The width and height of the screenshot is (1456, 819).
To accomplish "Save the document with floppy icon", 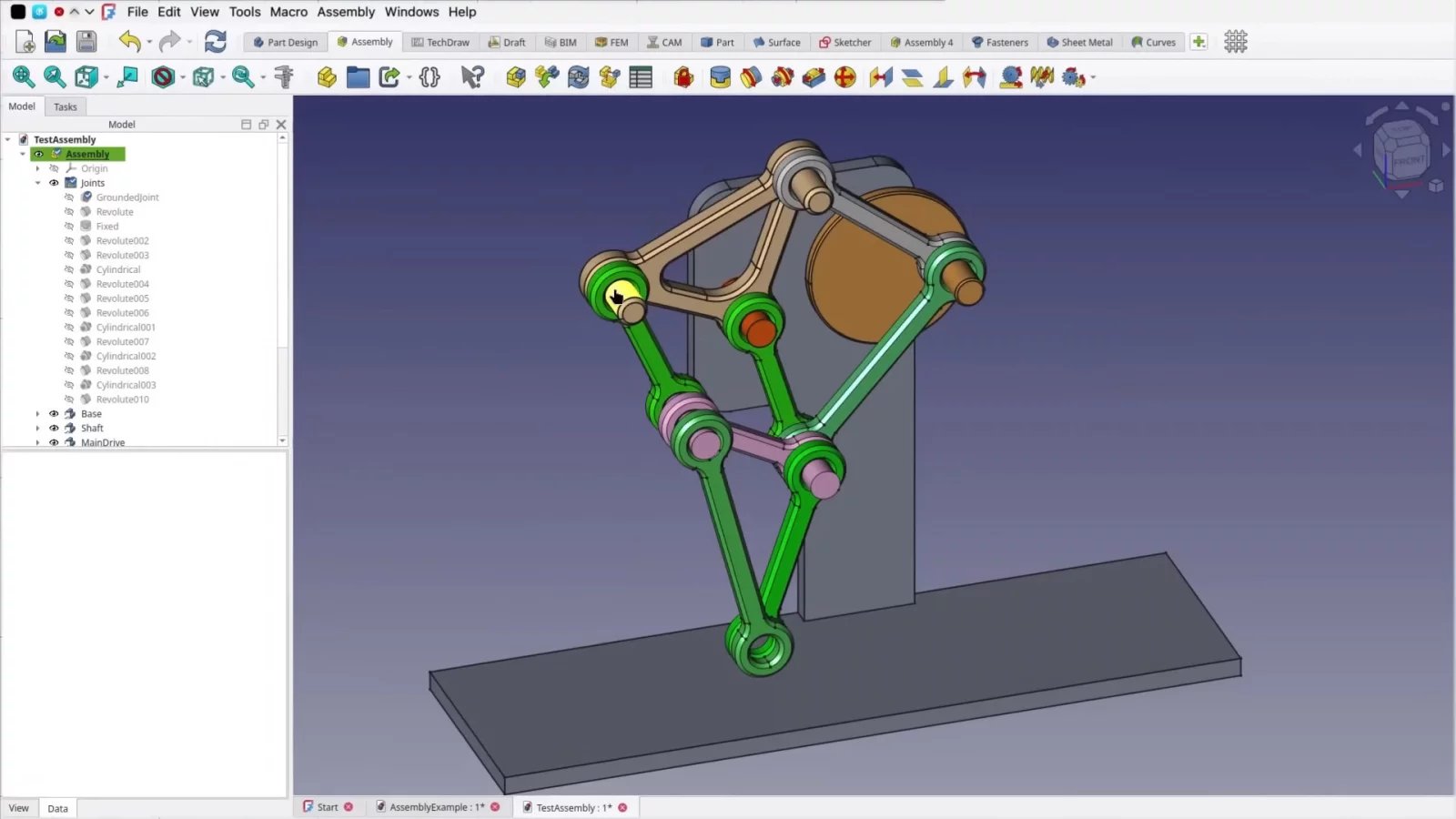I will coord(86,42).
